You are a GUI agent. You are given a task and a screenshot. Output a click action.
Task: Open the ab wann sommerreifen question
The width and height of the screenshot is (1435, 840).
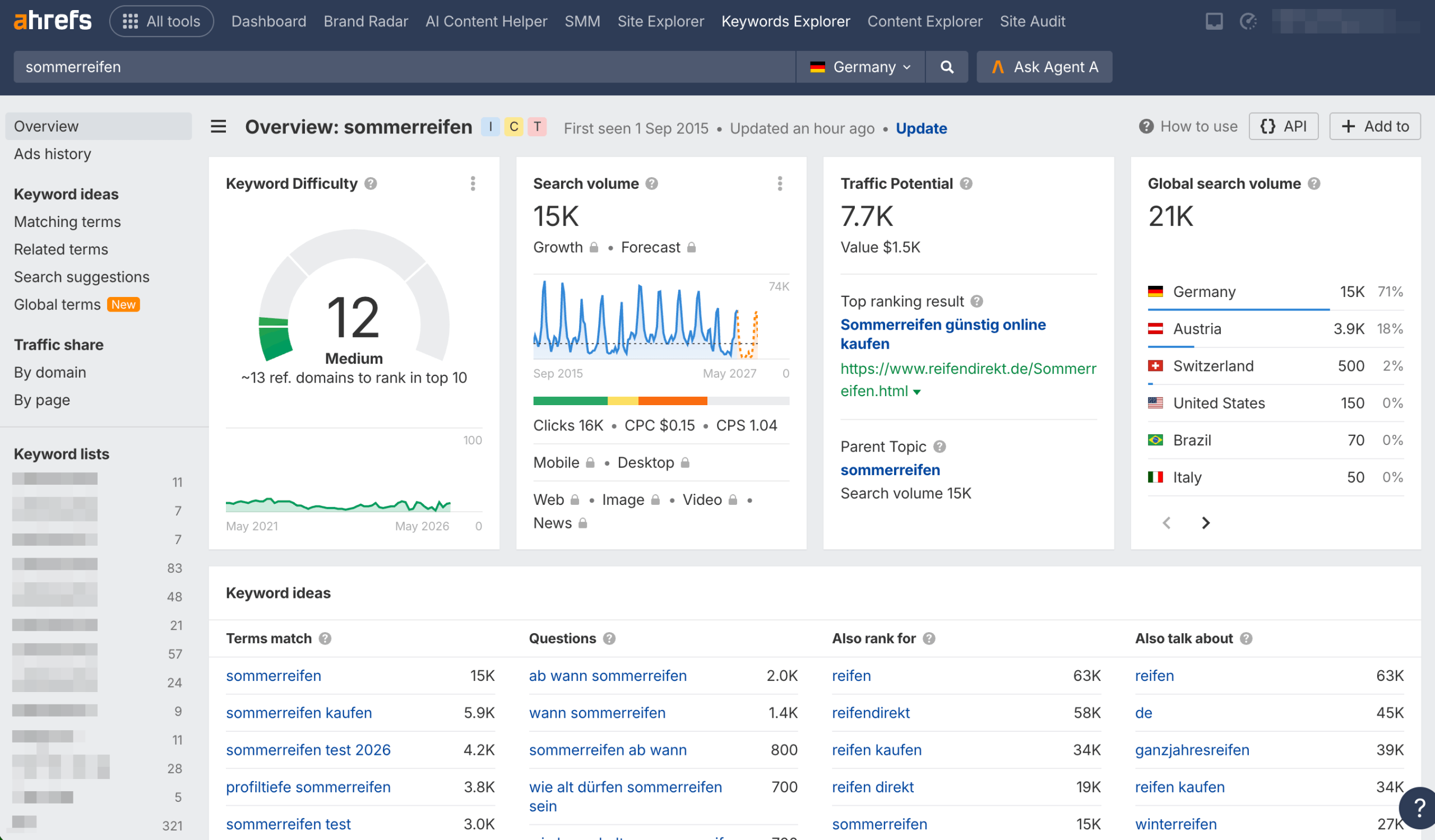(x=608, y=675)
